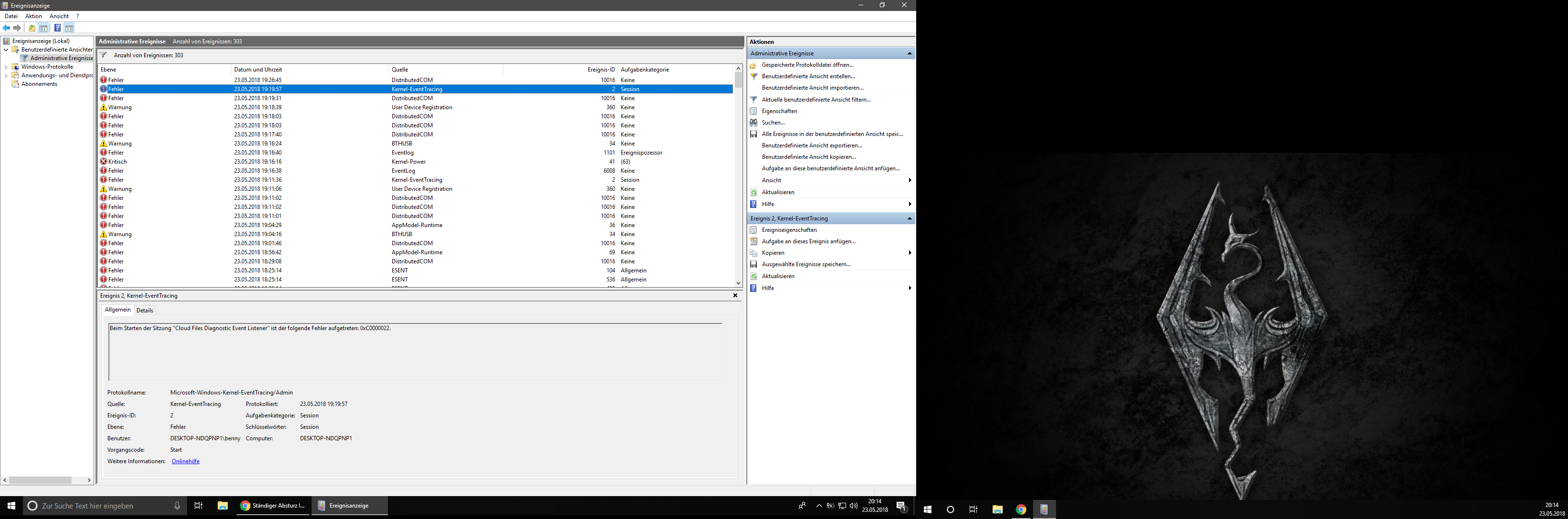
Task: Select the binoculars icon next to Suchen
Action: pos(754,122)
